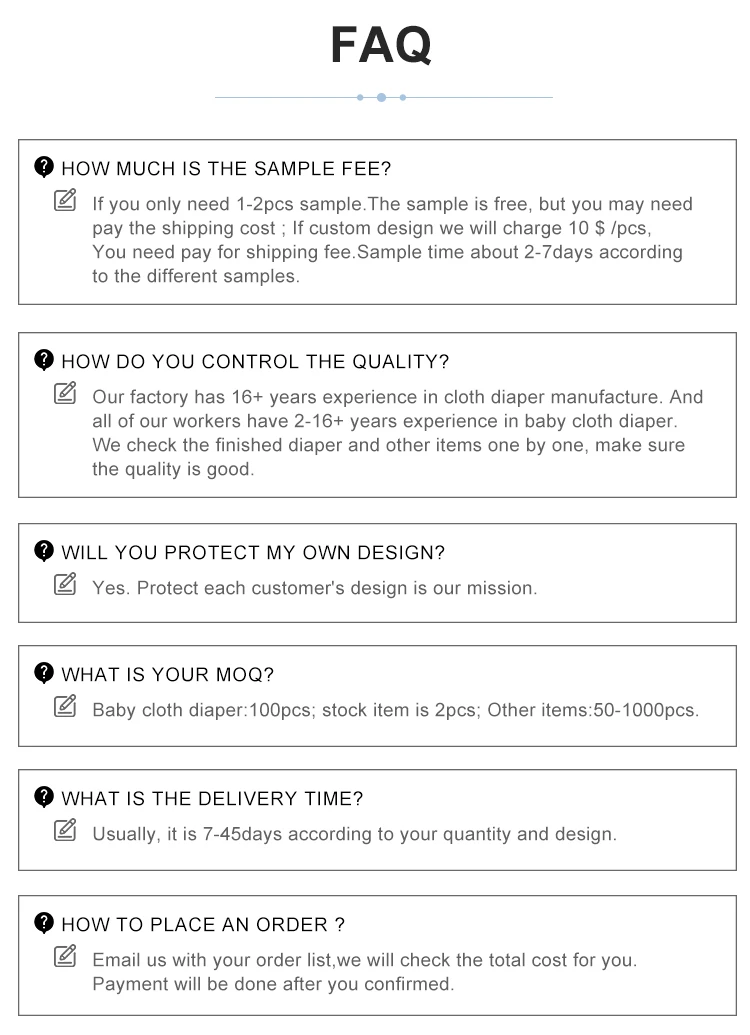Screen dimensions: 750x1035
Task: Click edit note icon beside delivery answer
Action: point(65,830)
